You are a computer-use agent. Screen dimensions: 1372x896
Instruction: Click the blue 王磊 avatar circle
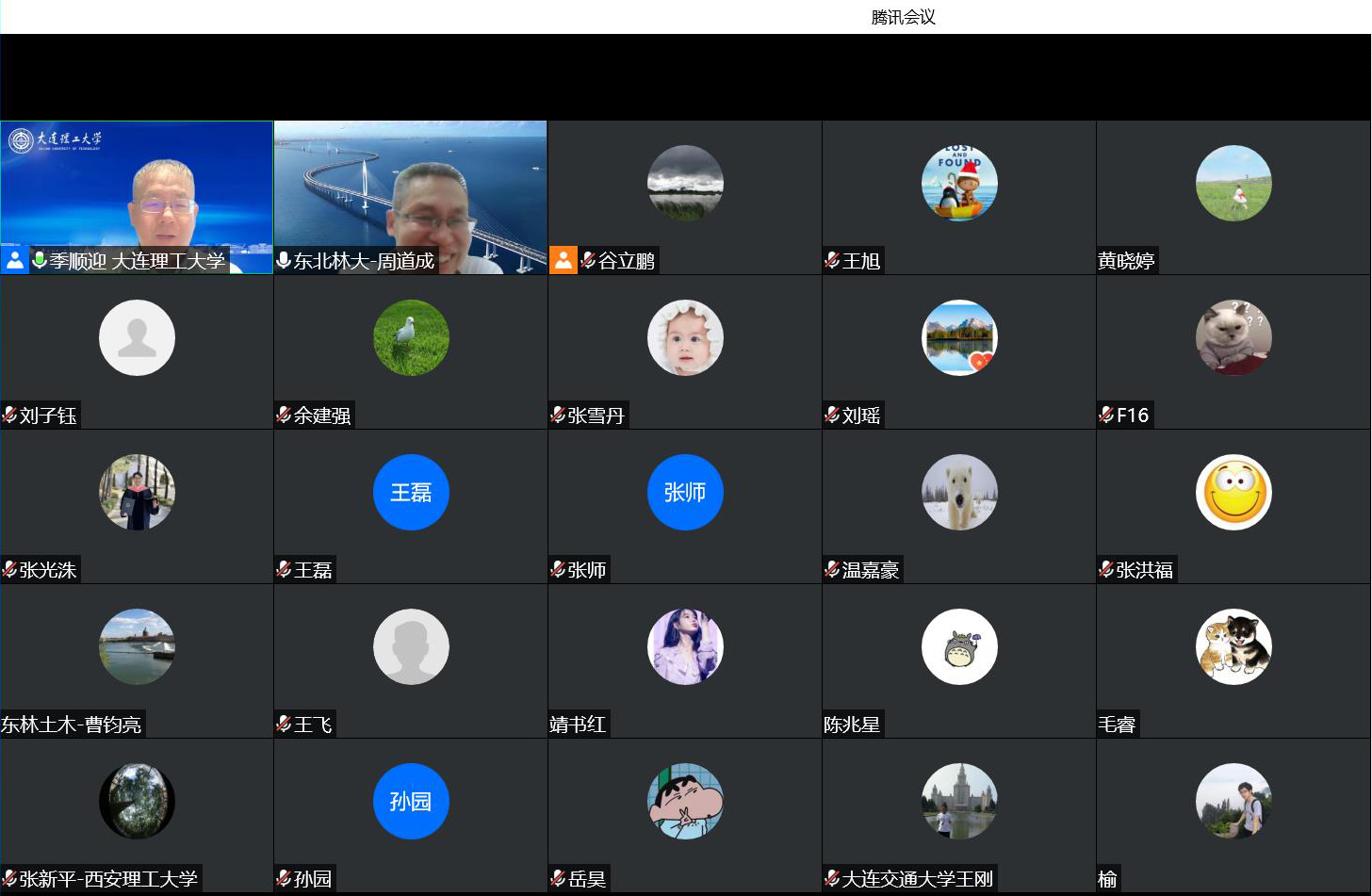click(411, 492)
